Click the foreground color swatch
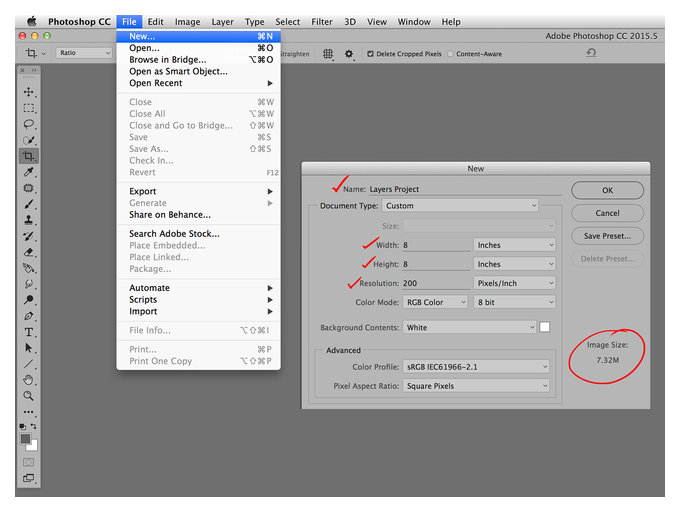The height and width of the screenshot is (512, 680). point(26,439)
